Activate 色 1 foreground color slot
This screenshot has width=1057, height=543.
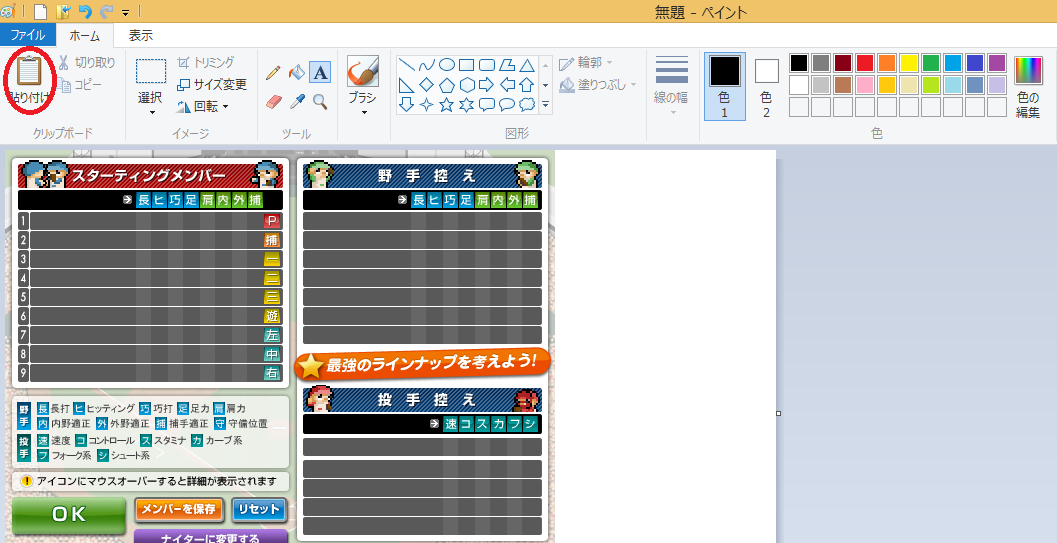(725, 86)
